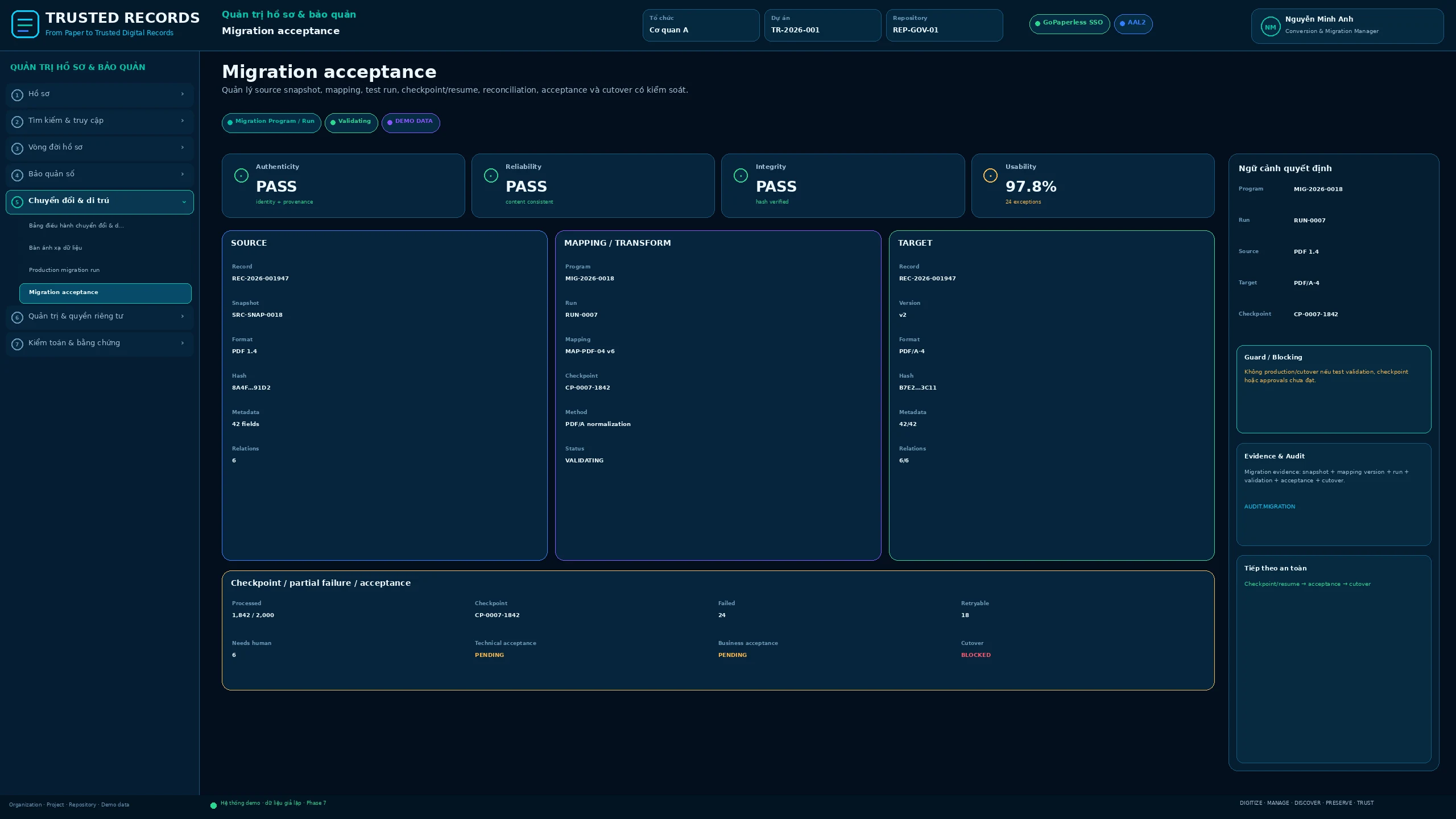Viewport: 1456px width, 819px height.
Task: Expand the Hồ sơ section chevron
Action: coord(183,94)
